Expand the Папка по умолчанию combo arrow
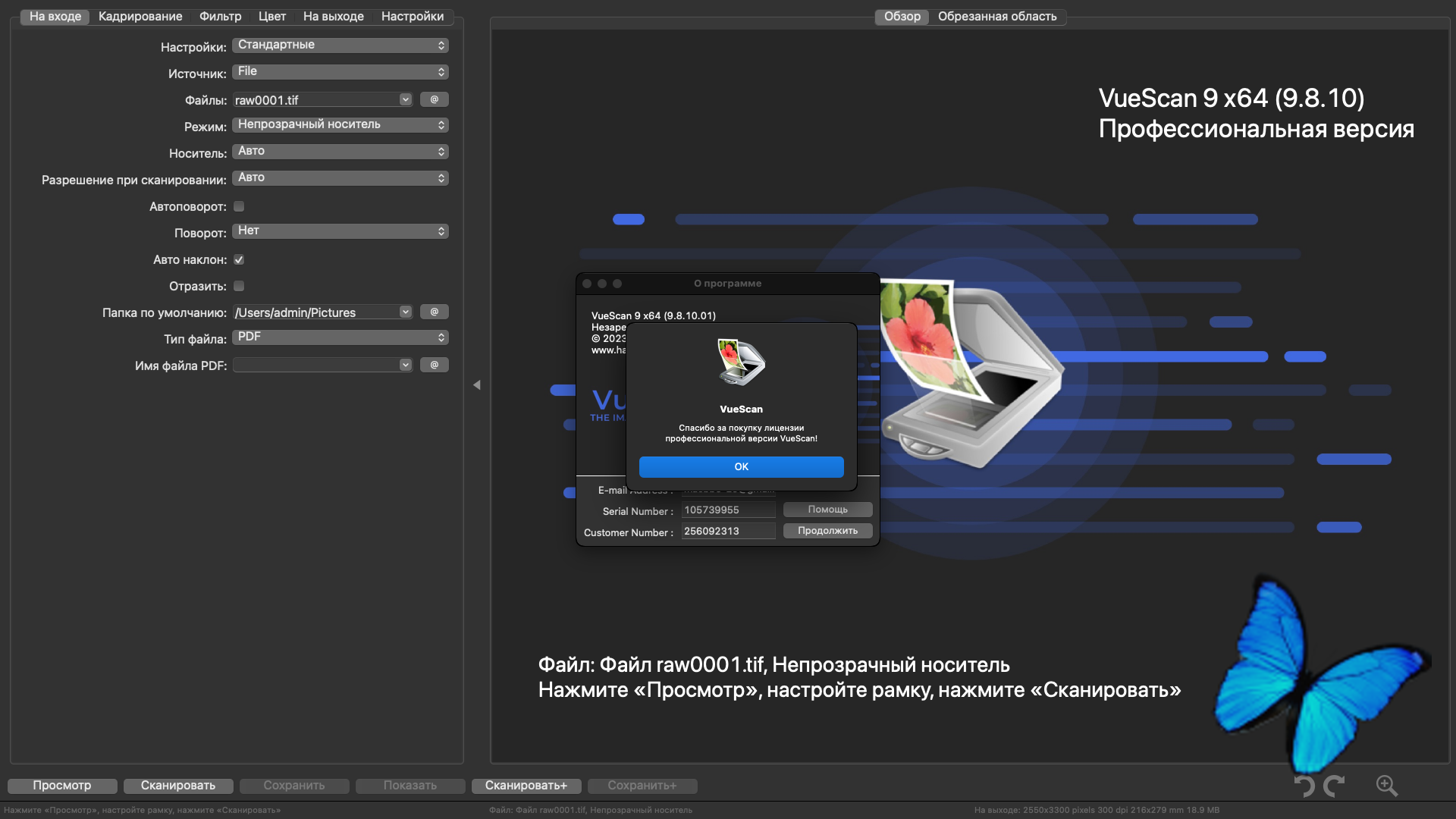This screenshot has height=819, width=1456. [406, 312]
